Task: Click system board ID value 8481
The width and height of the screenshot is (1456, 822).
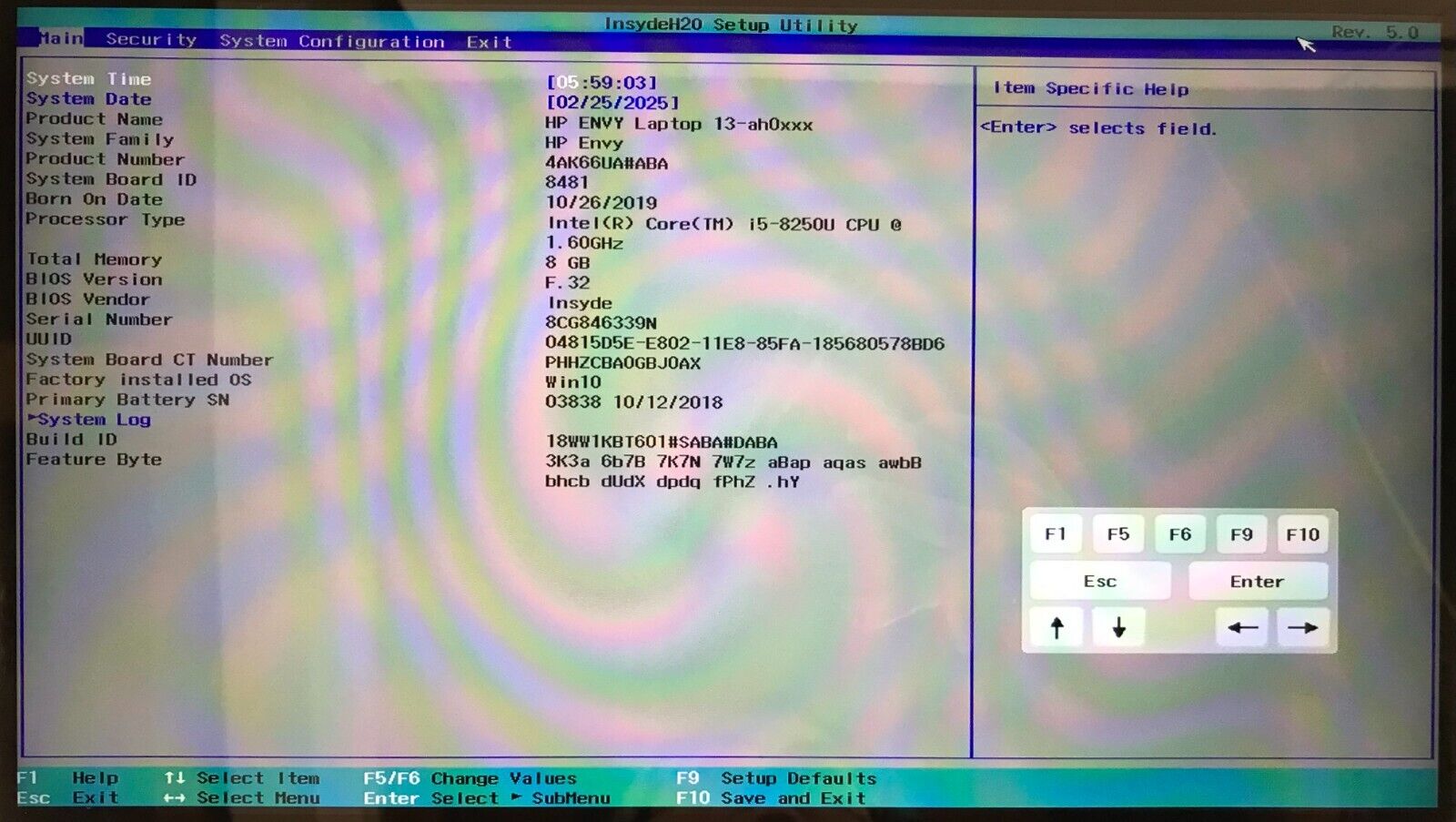Action: click(566, 183)
